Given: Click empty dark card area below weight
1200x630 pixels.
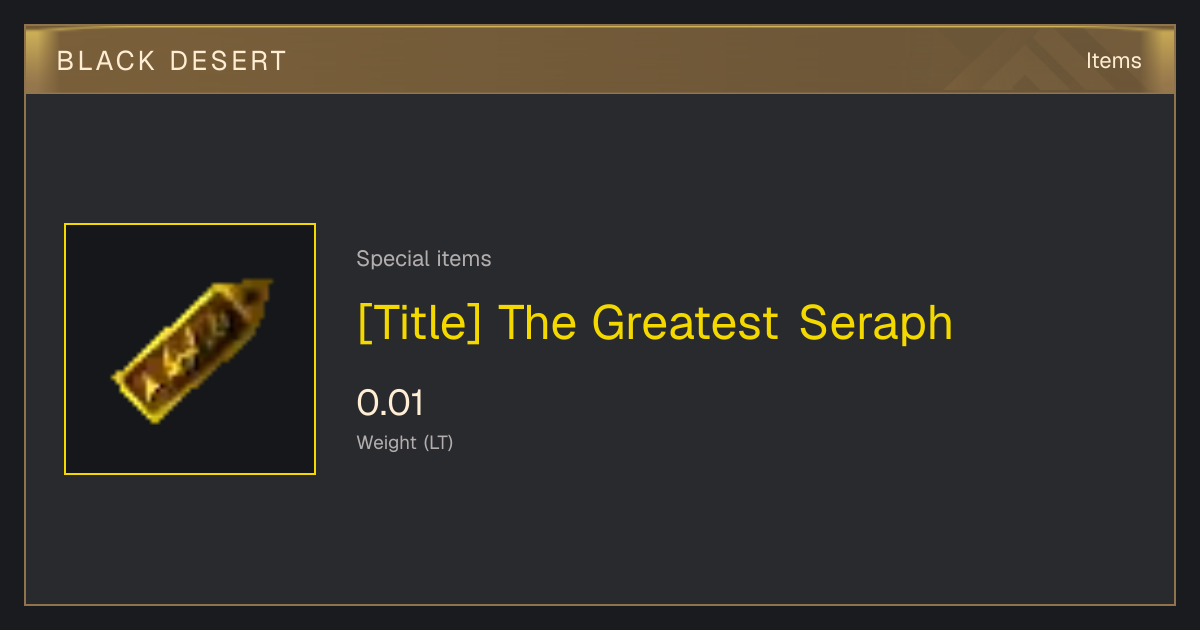Looking at the screenshot, I should click(700, 530).
